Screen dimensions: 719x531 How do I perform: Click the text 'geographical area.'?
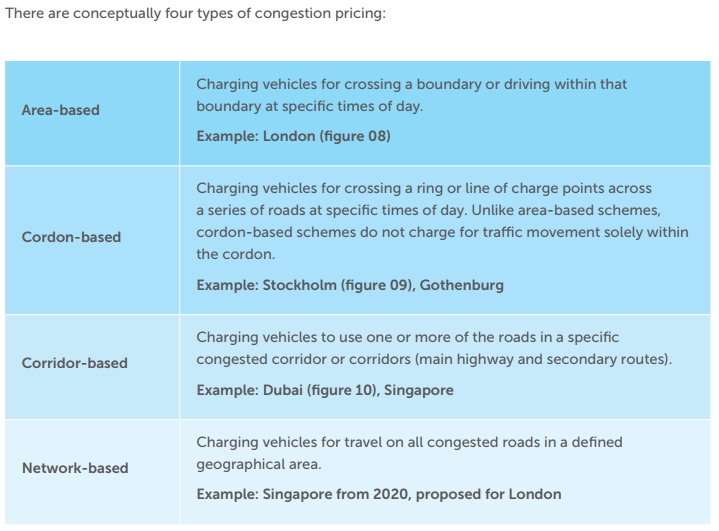[x=259, y=465]
